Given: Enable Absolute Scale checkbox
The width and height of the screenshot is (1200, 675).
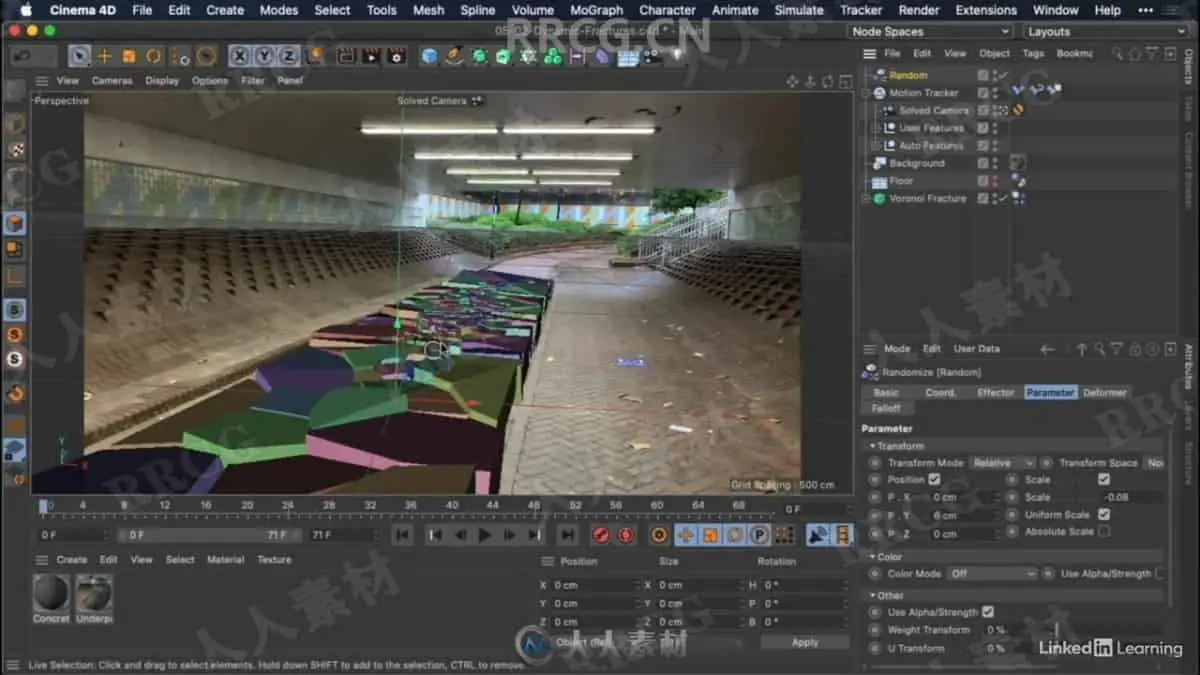Looking at the screenshot, I should [x=1104, y=532].
